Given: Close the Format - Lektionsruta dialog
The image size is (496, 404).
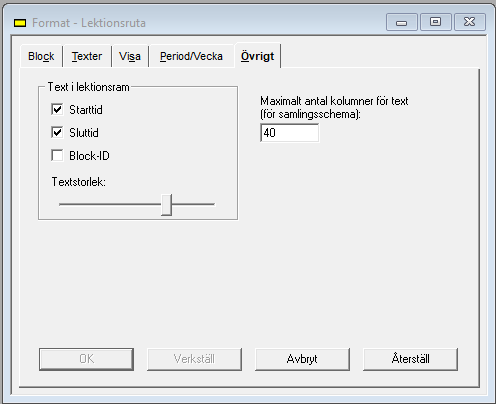Looking at the screenshot, I should [470, 22].
